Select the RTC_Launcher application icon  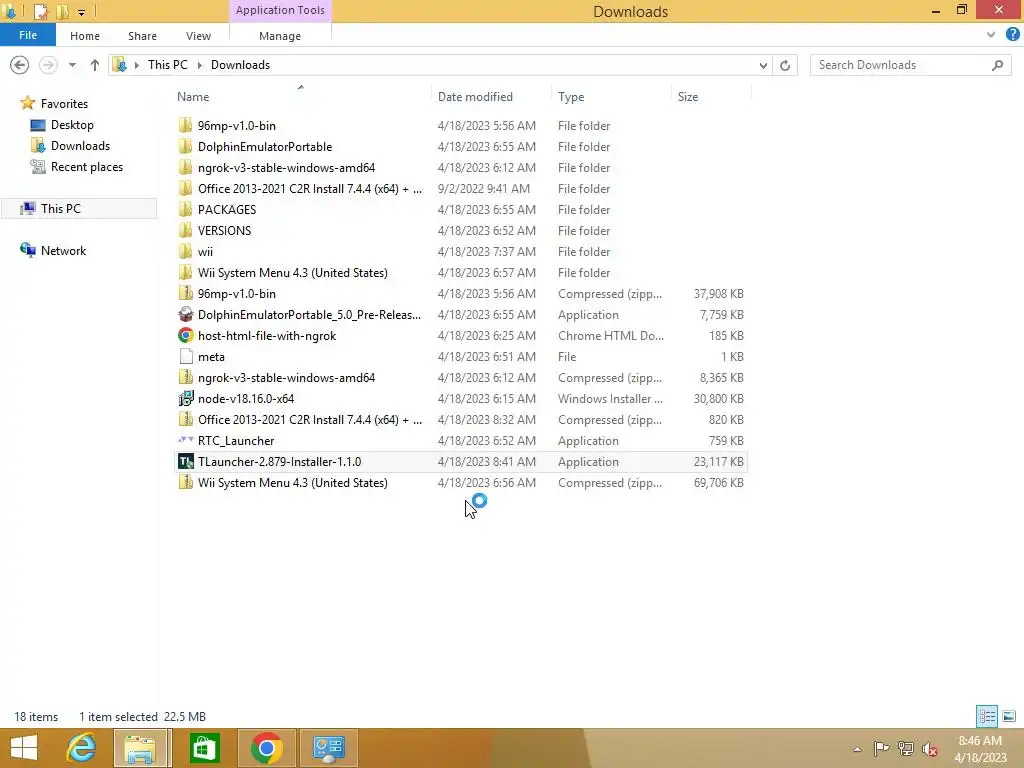click(x=185, y=440)
